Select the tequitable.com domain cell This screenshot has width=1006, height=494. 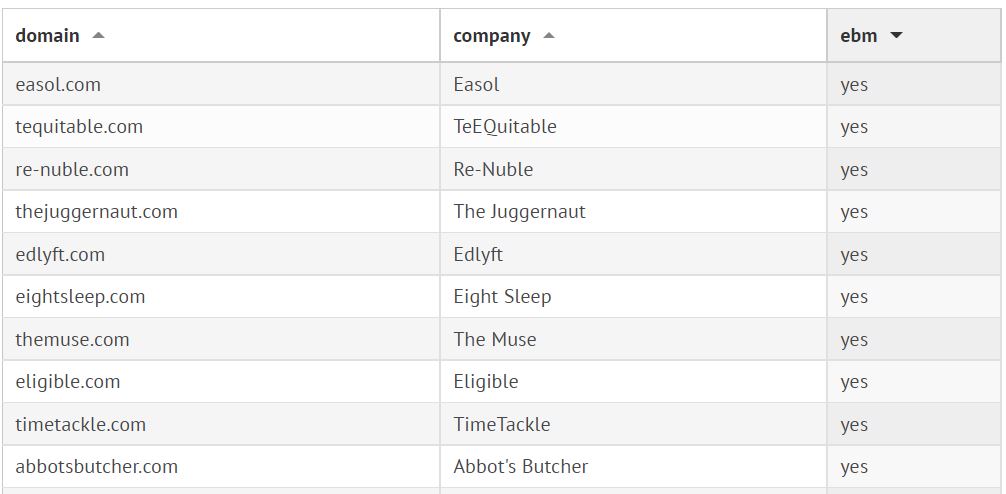click(x=79, y=127)
